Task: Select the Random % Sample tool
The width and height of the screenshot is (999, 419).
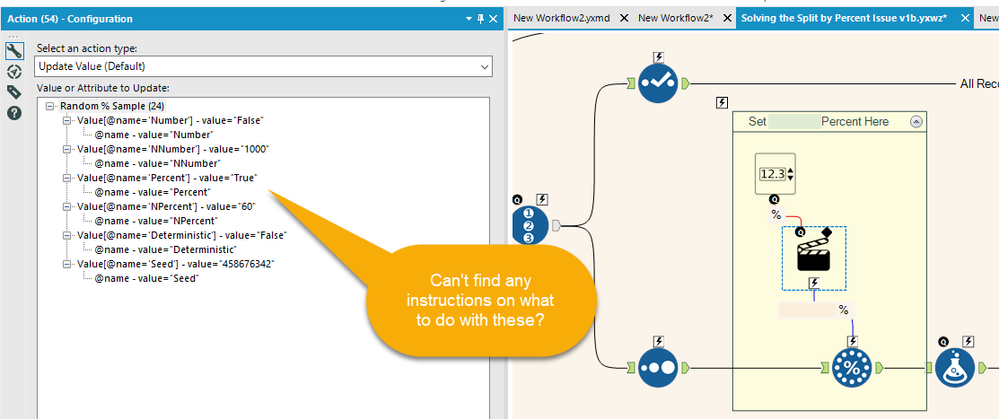Action: coord(852,368)
